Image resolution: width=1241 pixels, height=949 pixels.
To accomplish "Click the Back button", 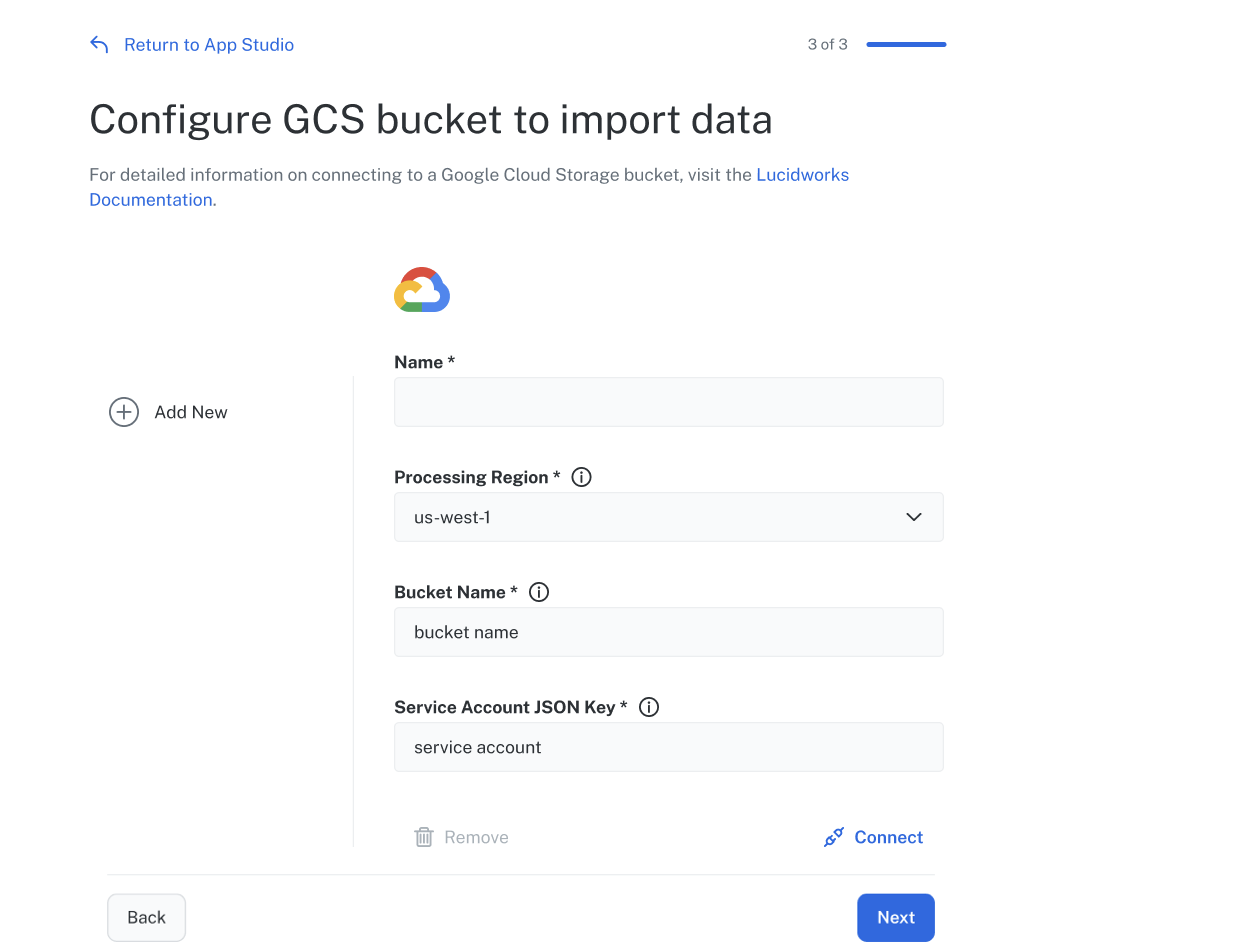I will (146, 917).
